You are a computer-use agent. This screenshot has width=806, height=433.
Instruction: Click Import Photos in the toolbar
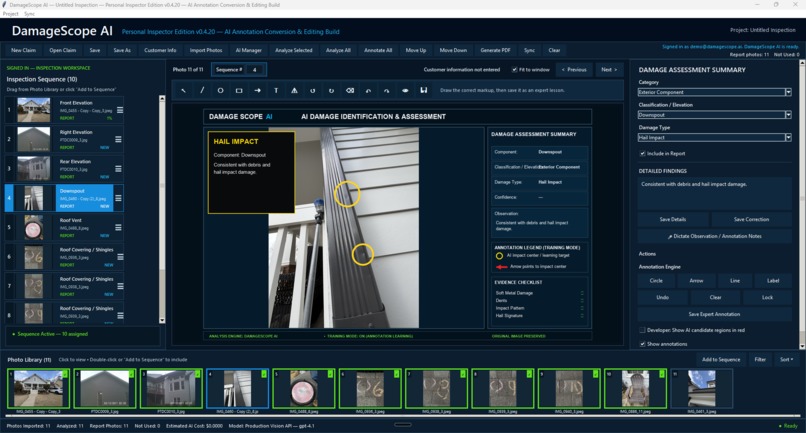(x=206, y=50)
